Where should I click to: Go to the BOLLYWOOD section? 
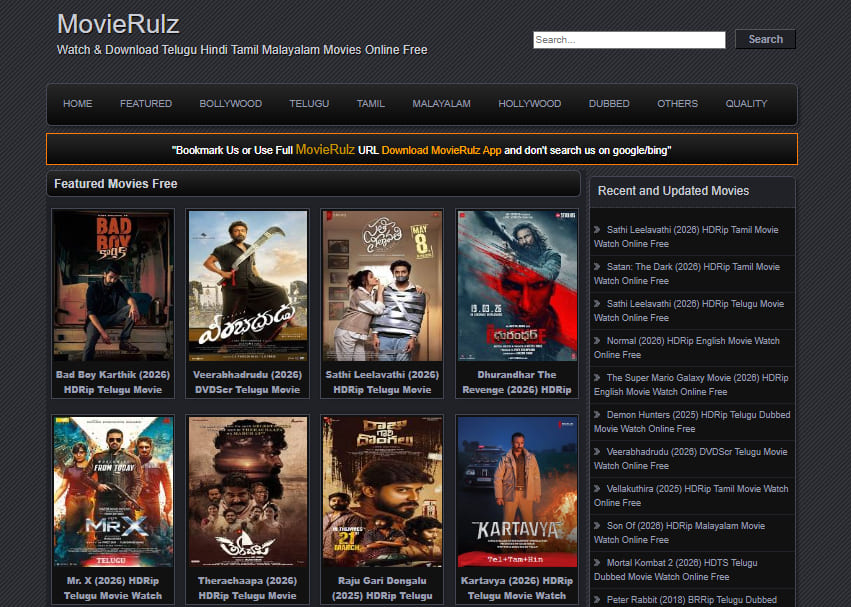231,104
